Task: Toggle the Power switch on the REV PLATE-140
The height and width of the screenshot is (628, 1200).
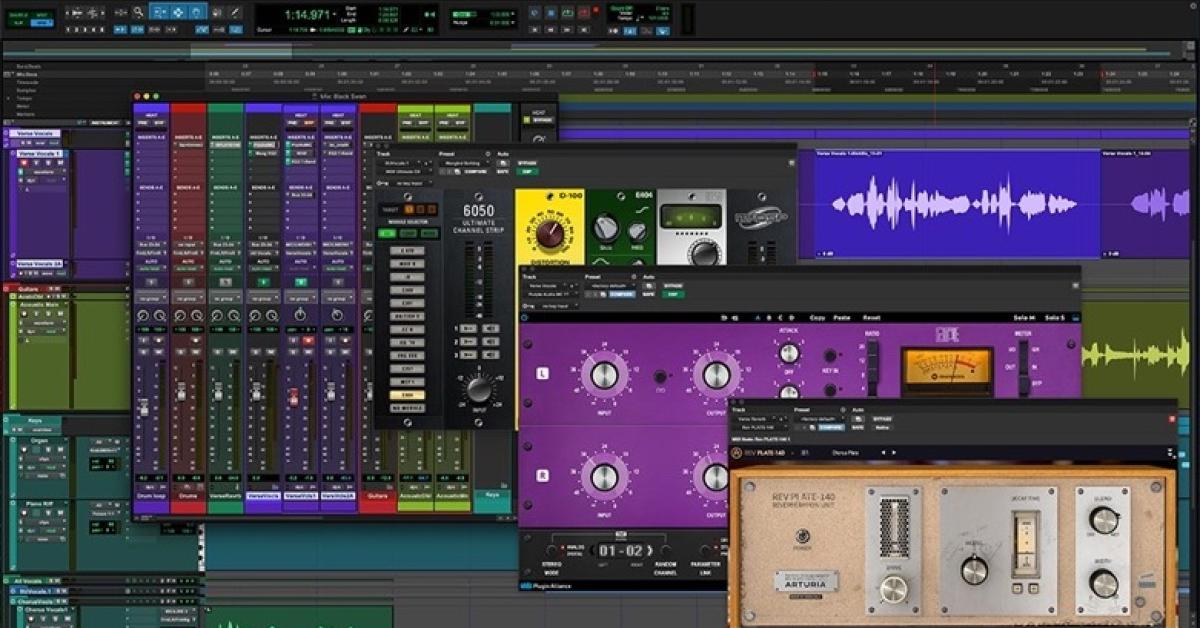Action: [803, 537]
